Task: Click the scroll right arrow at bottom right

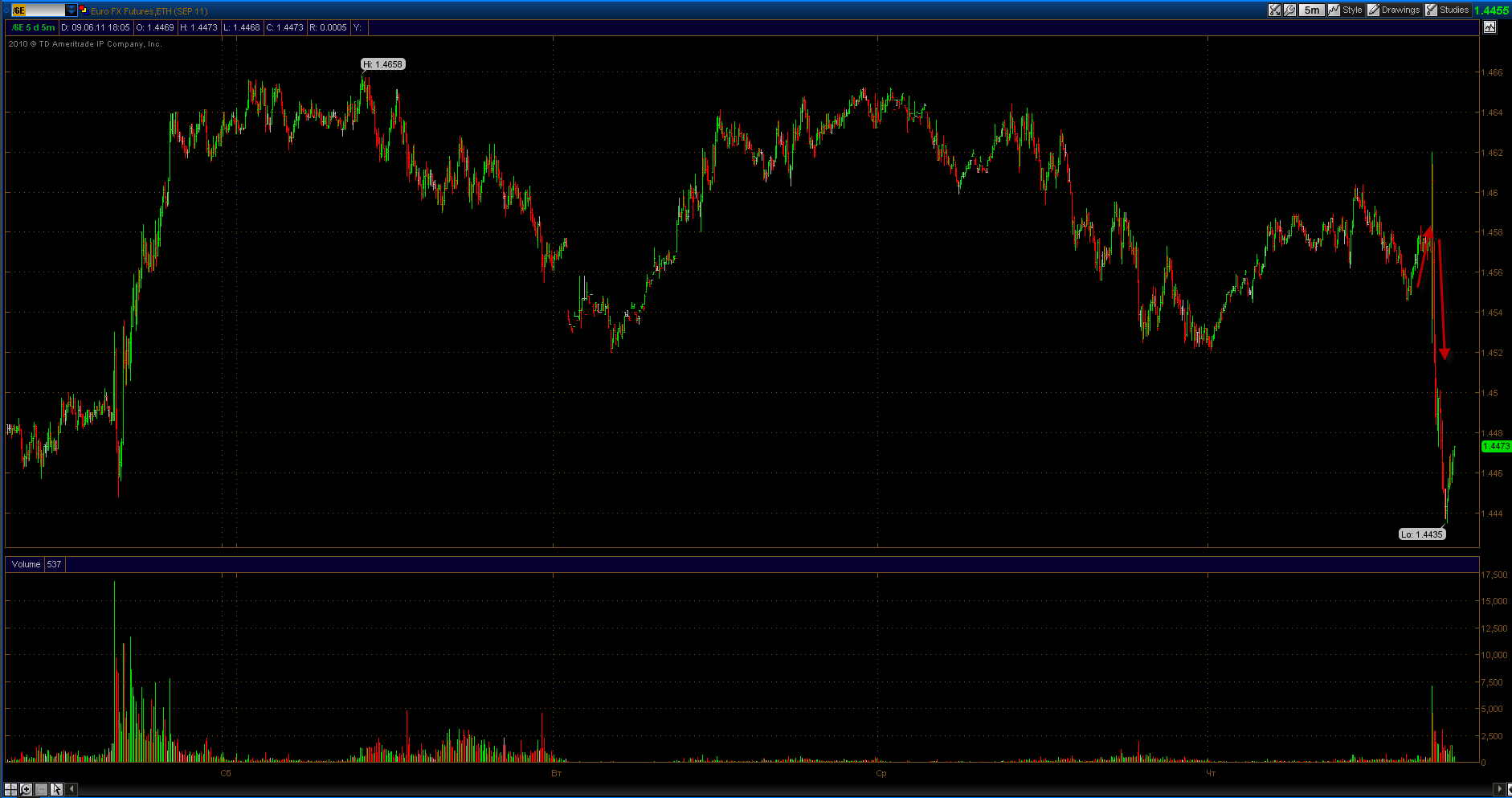Action: pyautogui.click(x=1499, y=789)
